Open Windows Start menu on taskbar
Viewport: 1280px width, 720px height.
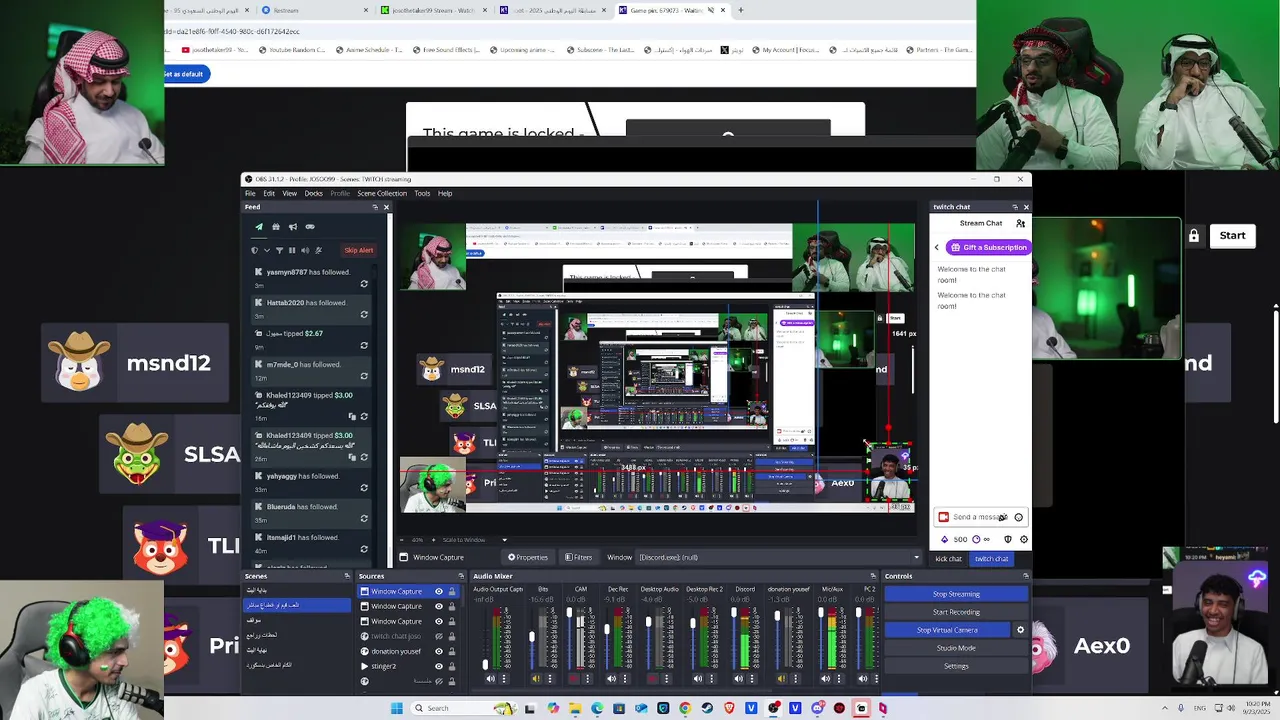tap(396, 708)
